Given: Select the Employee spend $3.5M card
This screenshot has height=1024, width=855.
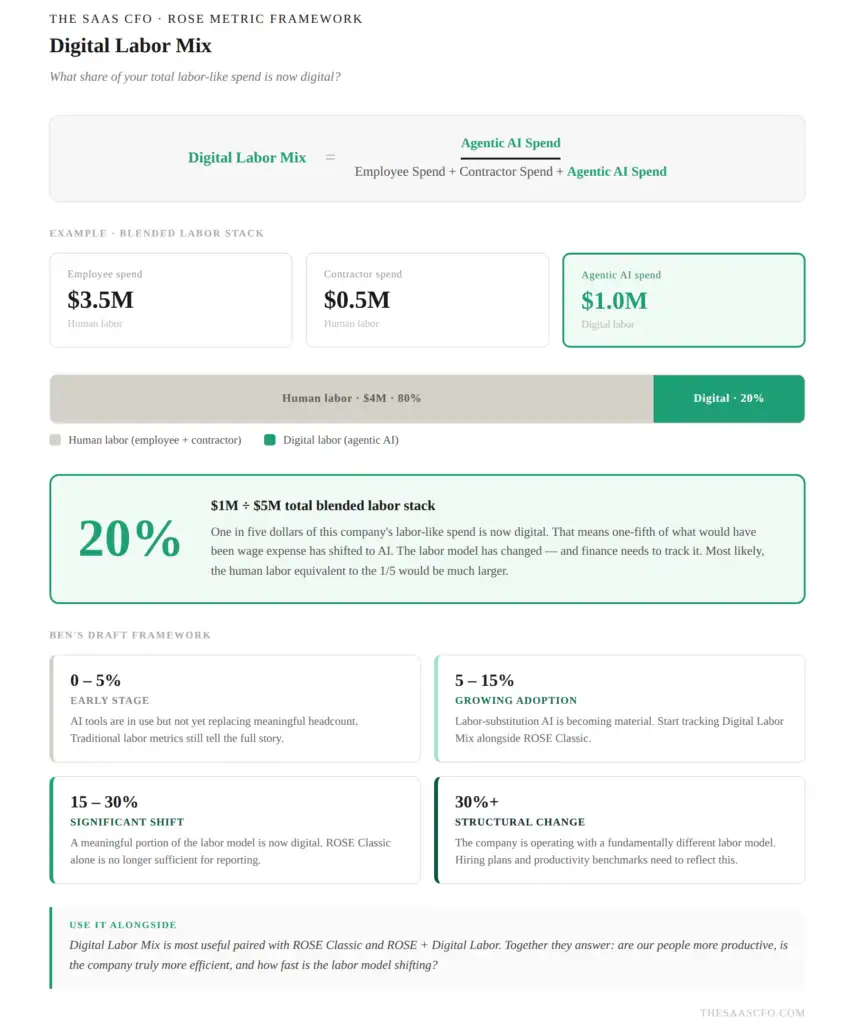Looking at the screenshot, I should (170, 300).
